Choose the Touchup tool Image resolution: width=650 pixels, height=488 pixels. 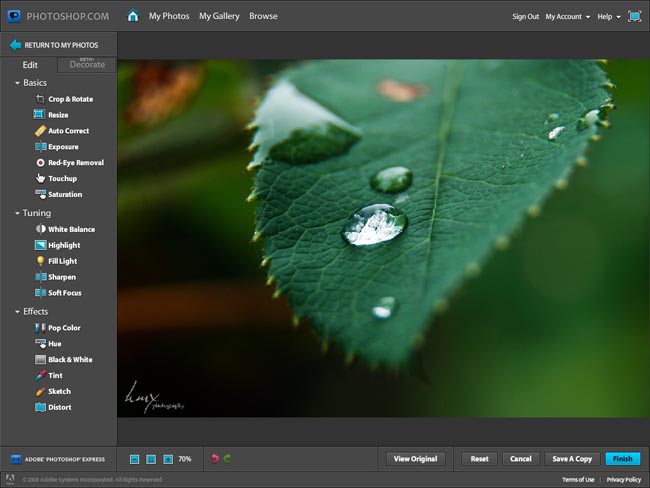62,178
